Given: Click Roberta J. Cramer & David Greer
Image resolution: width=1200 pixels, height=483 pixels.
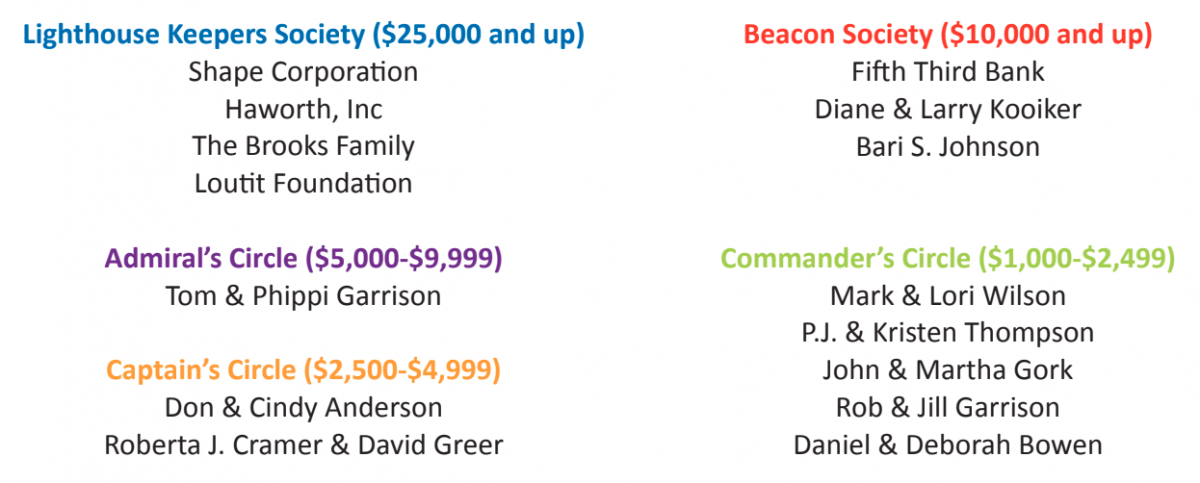Looking at the screenshot, I should tap(303, 445).
